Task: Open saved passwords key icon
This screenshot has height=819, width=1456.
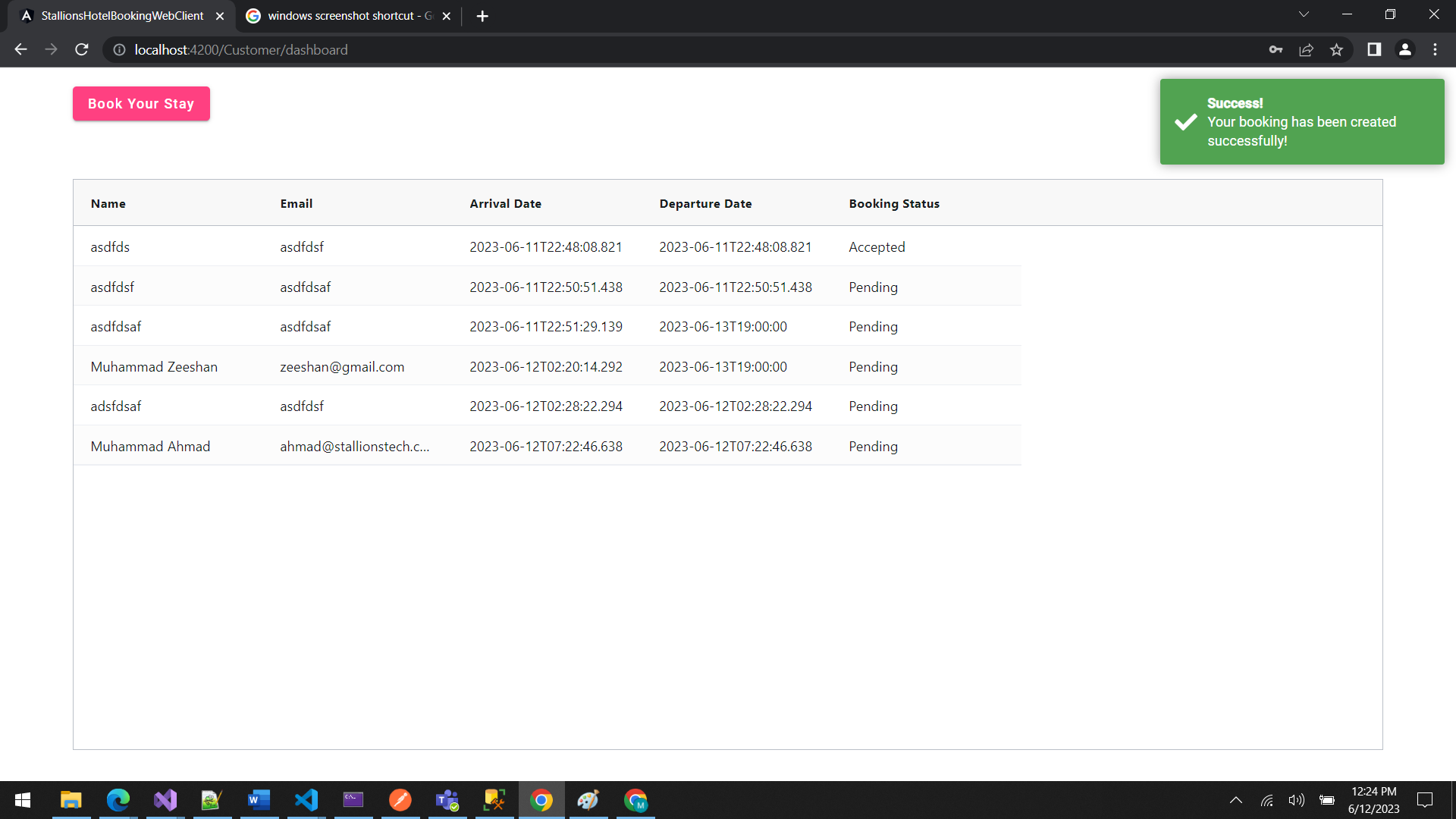Action: tap(1276, 49)
